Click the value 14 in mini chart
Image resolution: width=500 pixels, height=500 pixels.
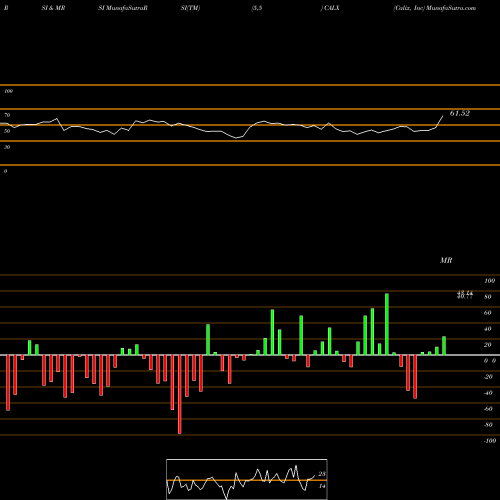click(x=322, y=486)
